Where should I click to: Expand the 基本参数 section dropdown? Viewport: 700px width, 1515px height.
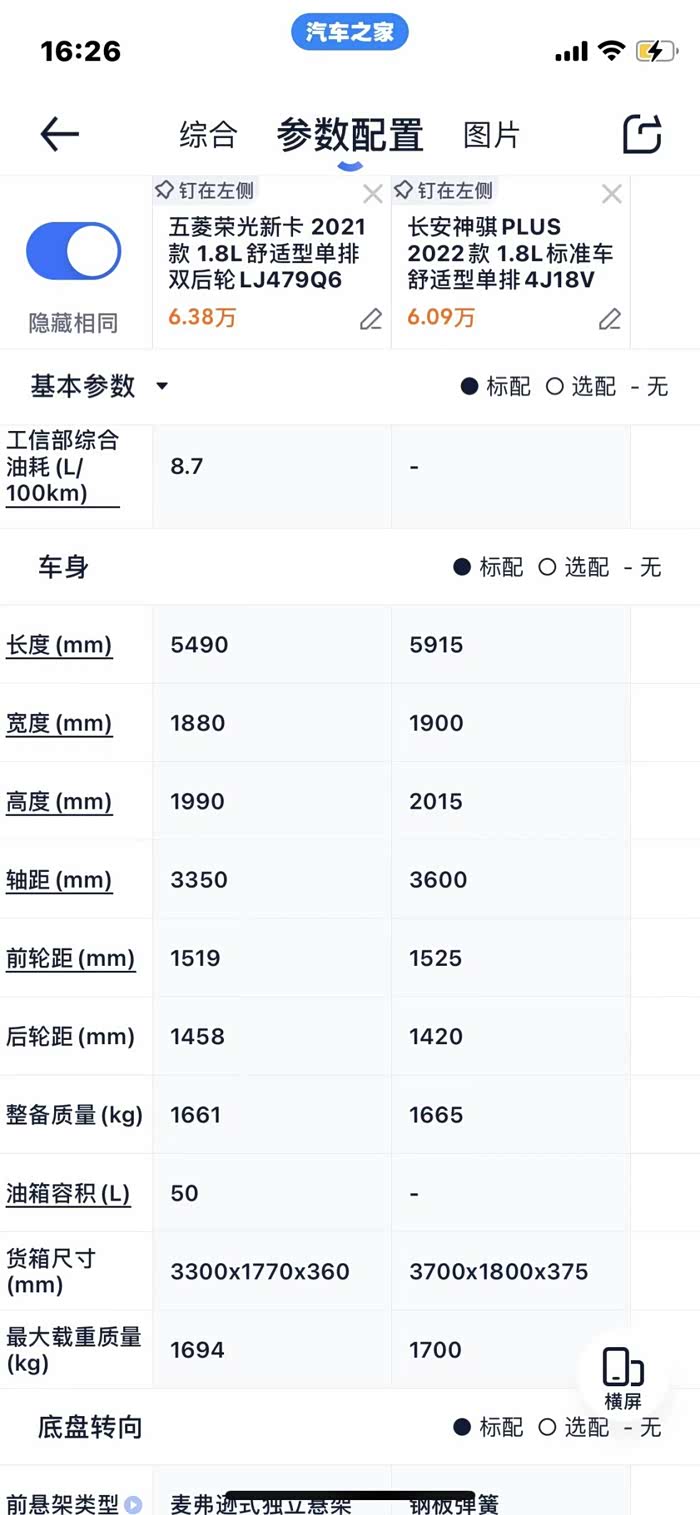click(162, 387)
